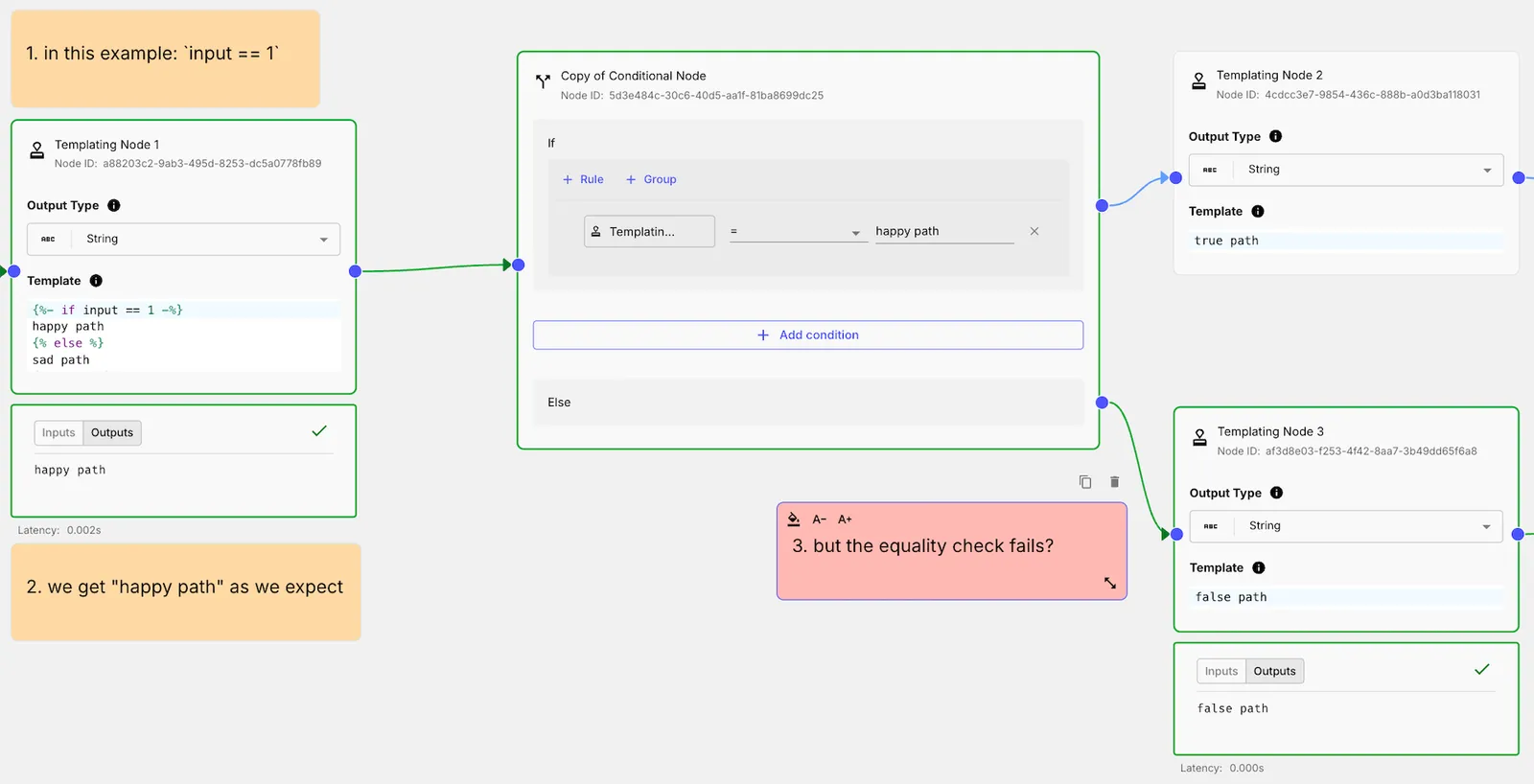Select the Outputs tab under Templating Node 3
This screenshot has height=784, width=1534.
[x=1274, y=672]
